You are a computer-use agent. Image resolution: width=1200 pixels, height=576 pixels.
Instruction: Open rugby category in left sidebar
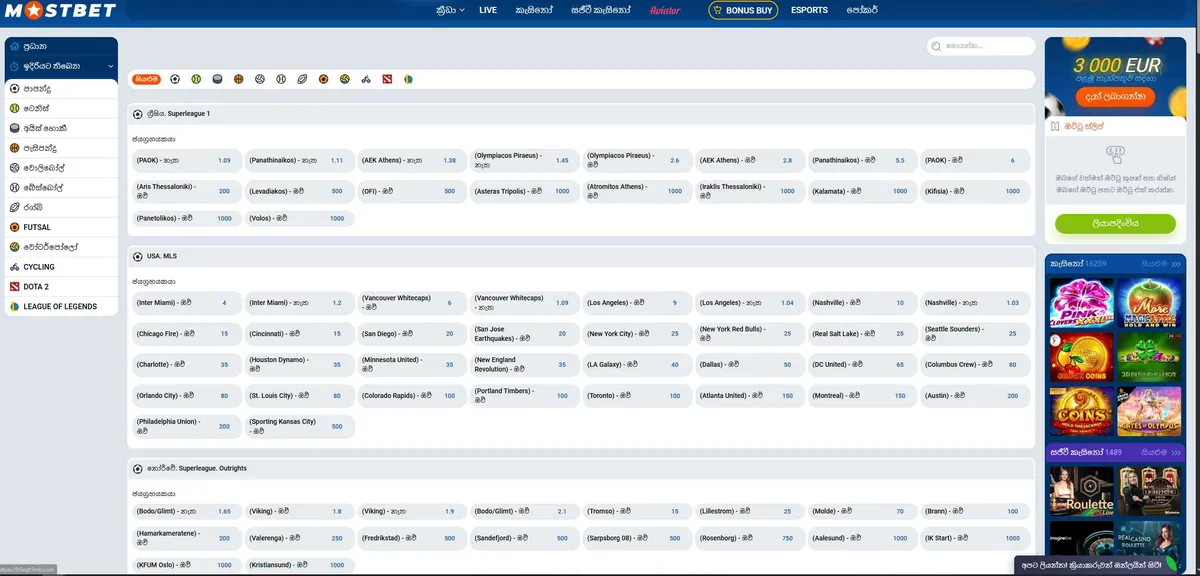point(61,207)
